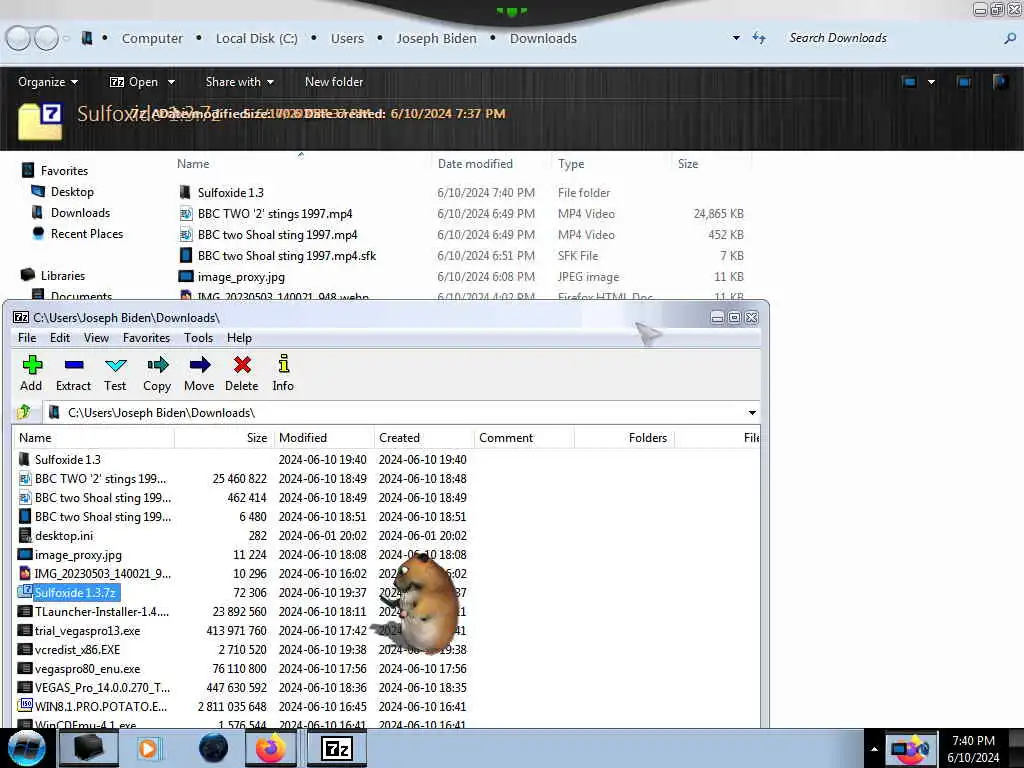The height and width of the screenshot is (768, 1024).
Task: Run Test on the selected archive
Action: (115, 373)
